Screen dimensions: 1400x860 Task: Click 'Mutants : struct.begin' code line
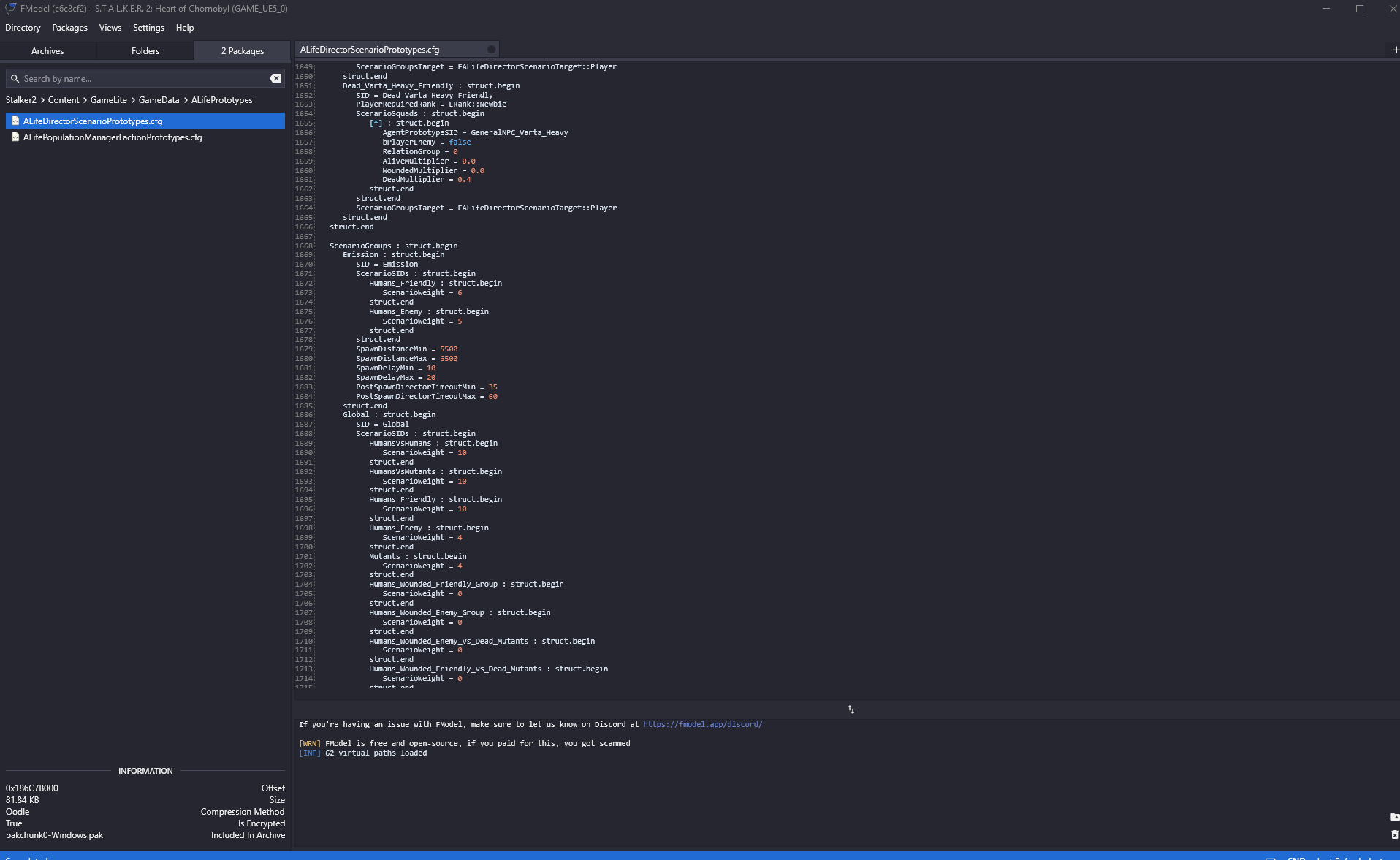(x=417, y=557)
